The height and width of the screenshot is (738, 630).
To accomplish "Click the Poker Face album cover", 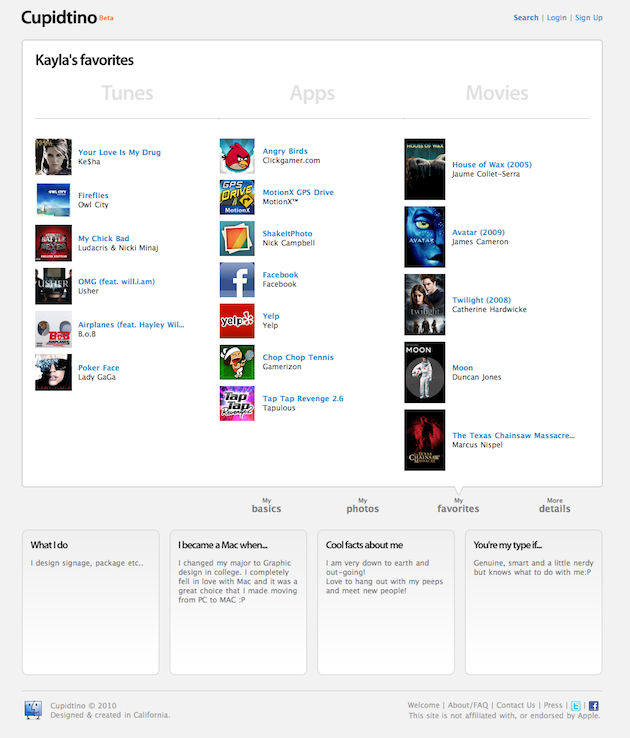I will [54, 372].
